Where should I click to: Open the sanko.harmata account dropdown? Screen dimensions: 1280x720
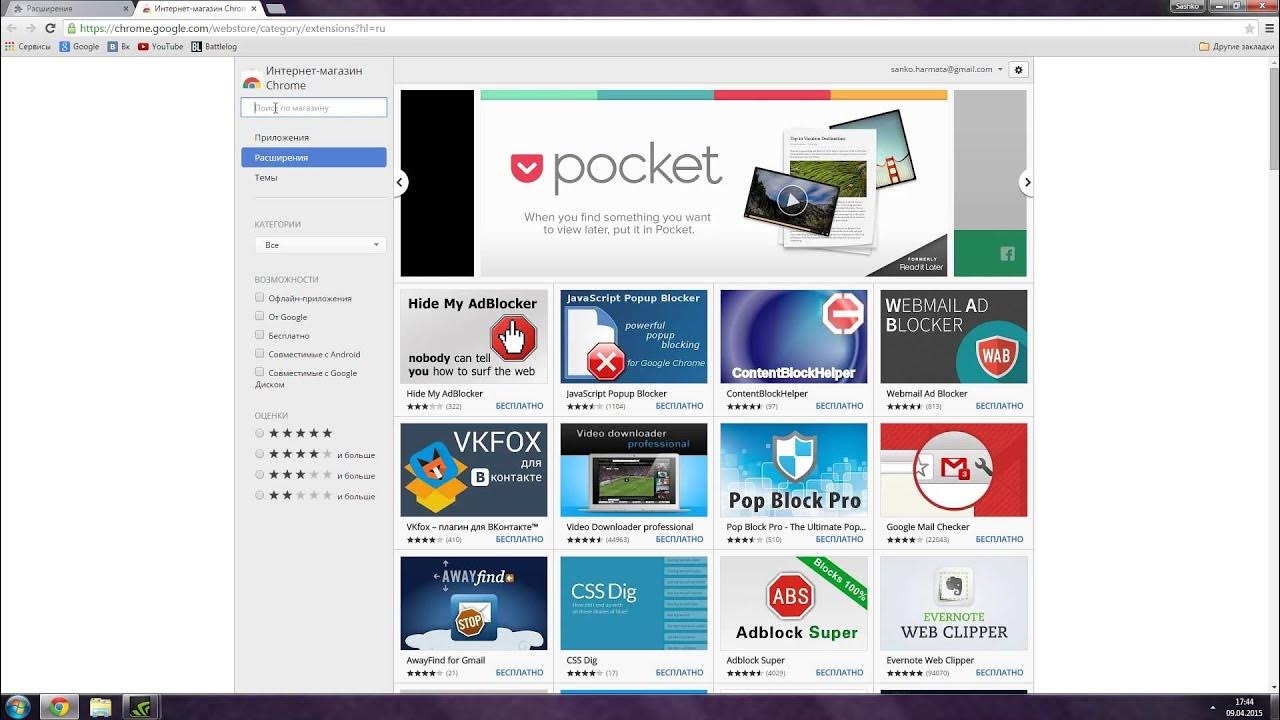947,69
